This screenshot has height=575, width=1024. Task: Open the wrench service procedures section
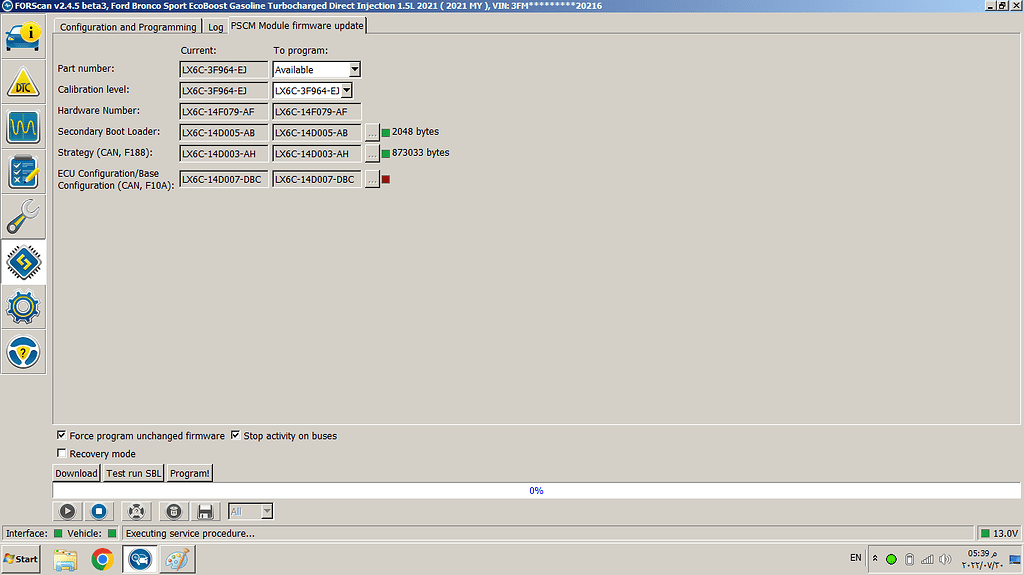click(x=23, y=217)
